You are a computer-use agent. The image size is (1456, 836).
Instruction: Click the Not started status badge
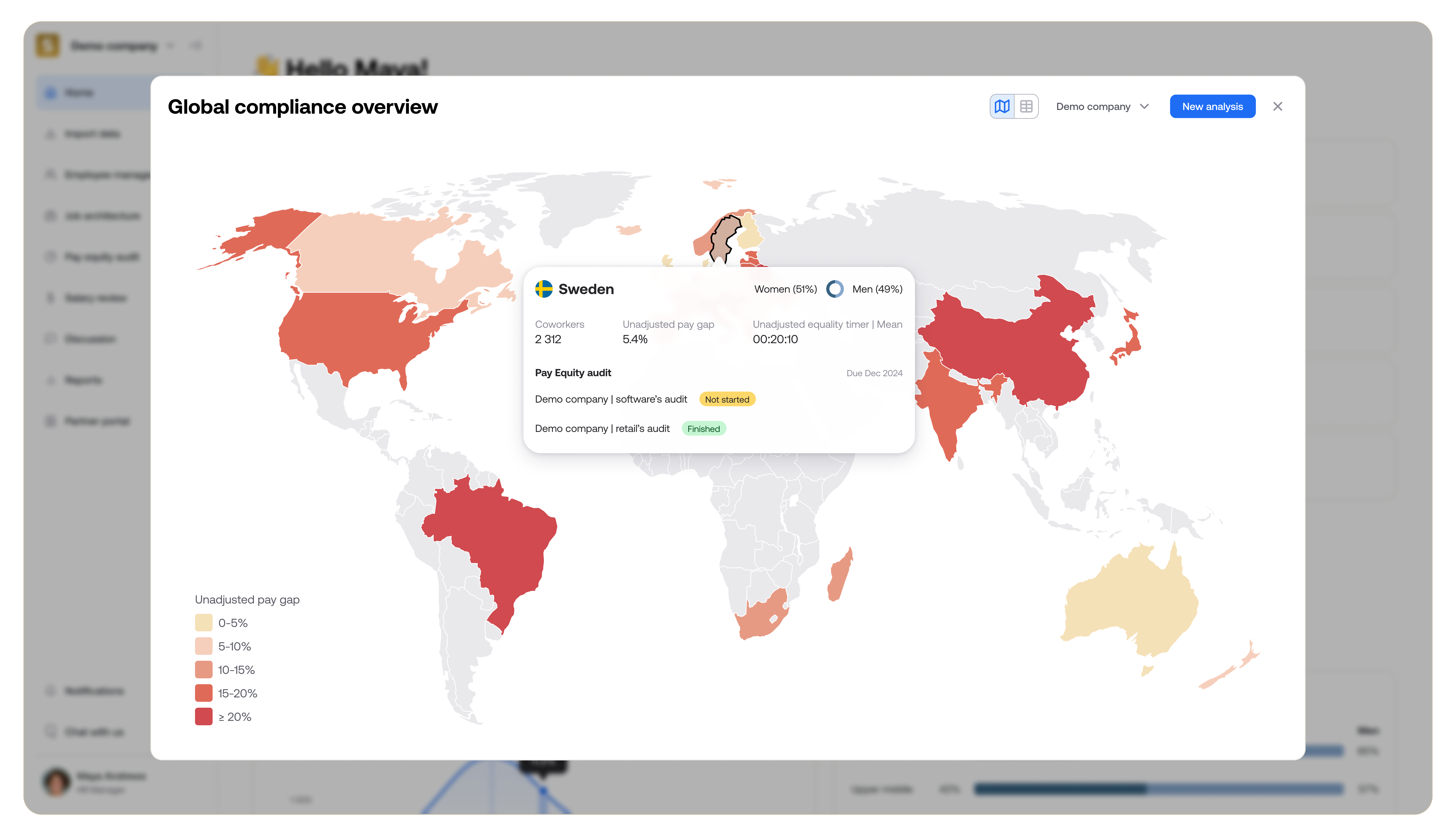(x=727, y=400)
